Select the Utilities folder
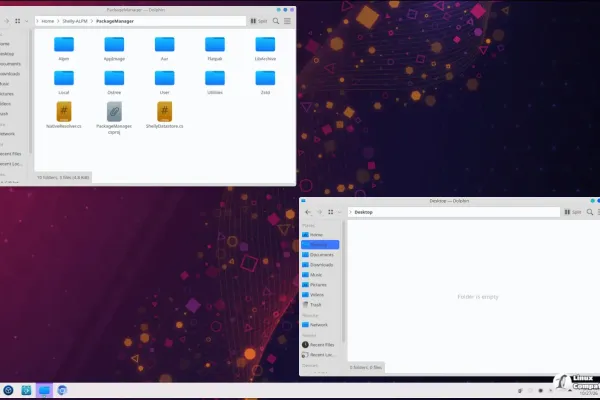This screenshot has width=600, height=400. (215, 82)
